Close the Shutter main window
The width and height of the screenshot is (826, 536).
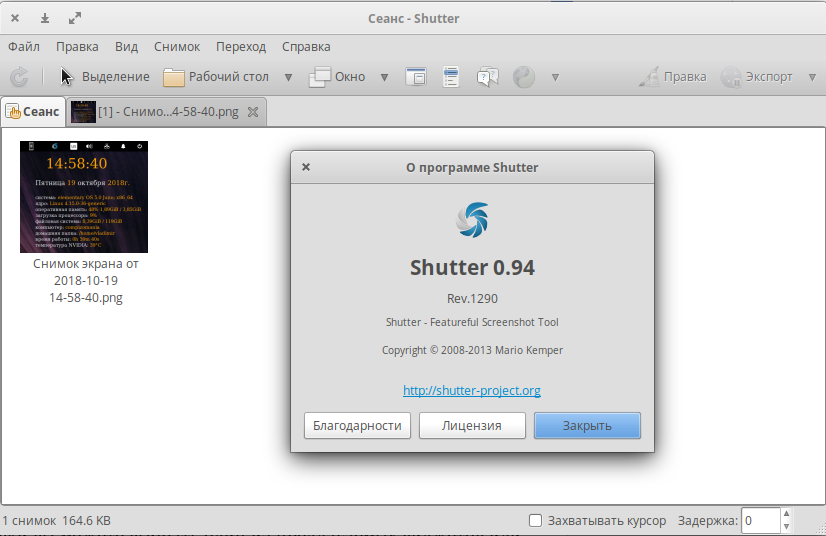tap(15, 18)
